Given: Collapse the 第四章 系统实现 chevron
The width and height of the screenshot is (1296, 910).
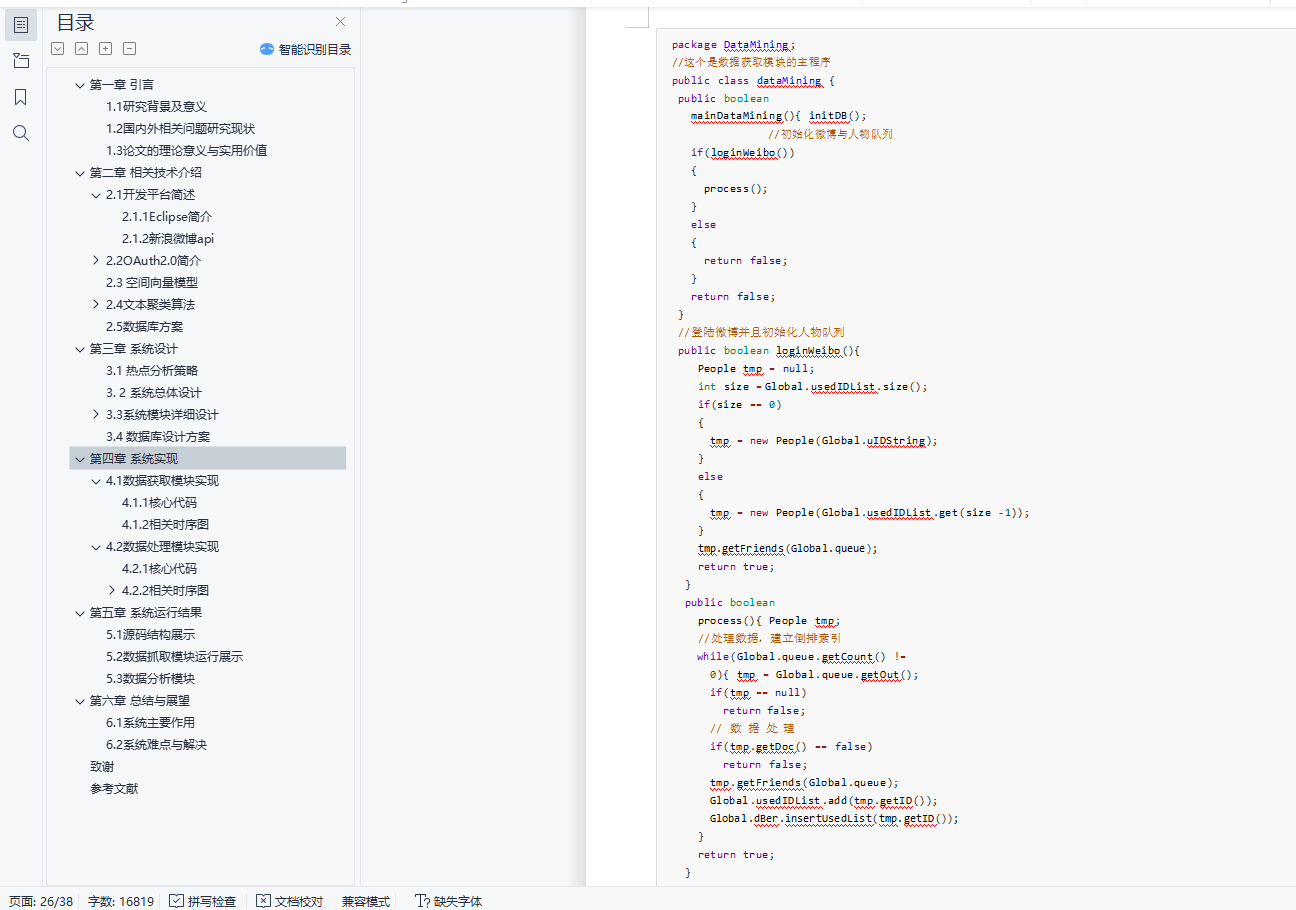Looking at the screenshot, I should point(80,459).
